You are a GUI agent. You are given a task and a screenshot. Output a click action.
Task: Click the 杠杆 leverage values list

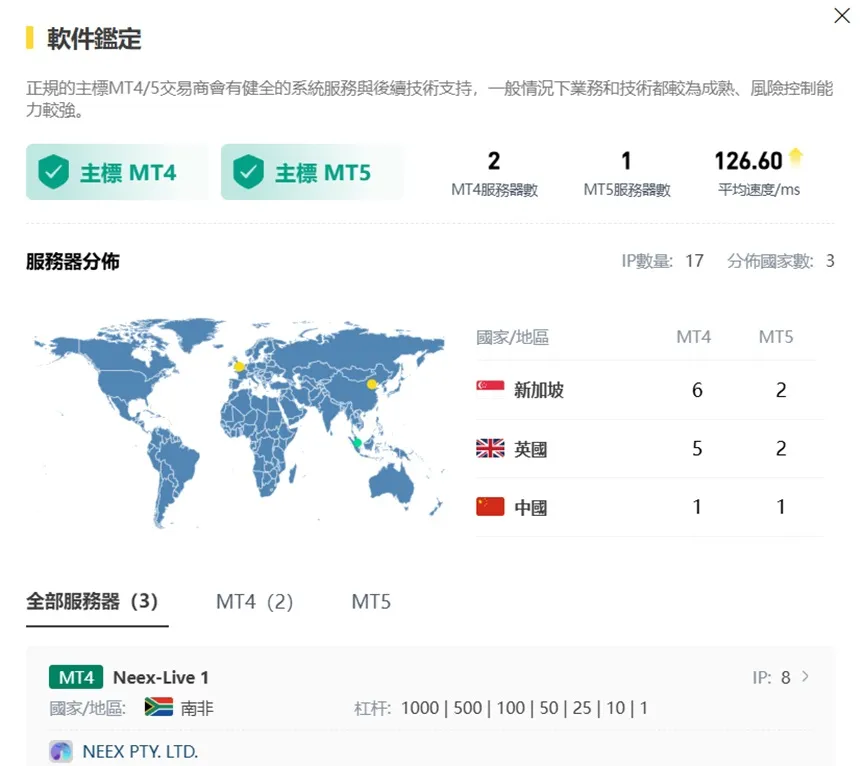(x=524, y=707)
